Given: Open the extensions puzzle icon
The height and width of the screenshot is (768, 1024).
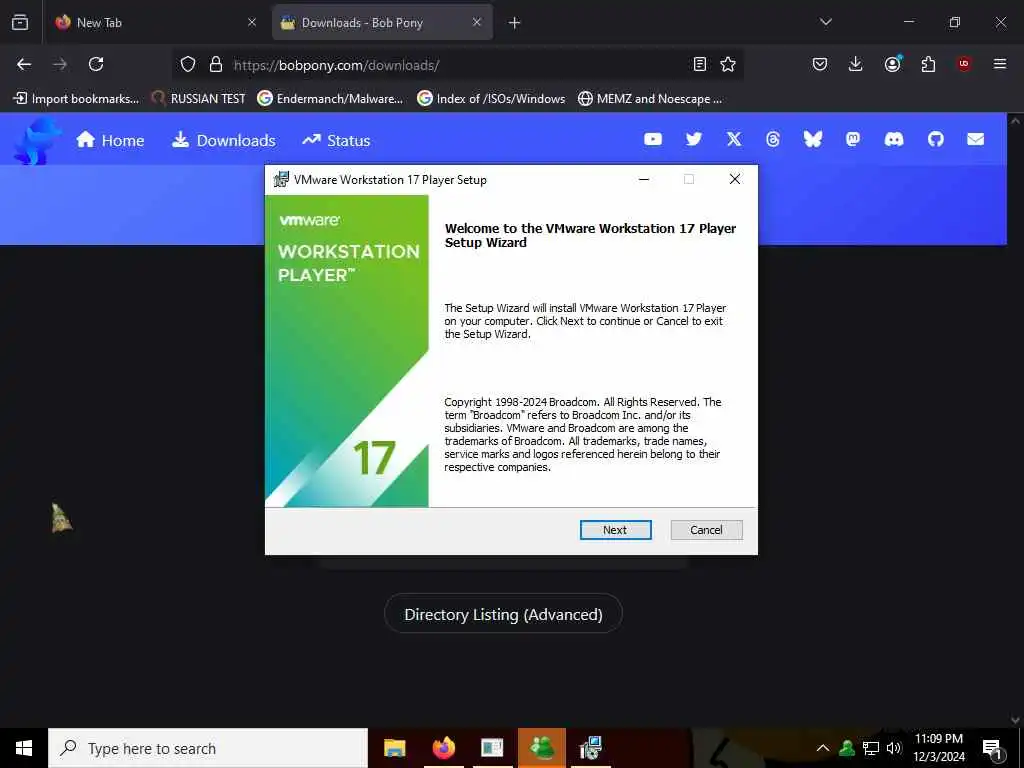Looking at the screenshot, I should tap(928, 64).
